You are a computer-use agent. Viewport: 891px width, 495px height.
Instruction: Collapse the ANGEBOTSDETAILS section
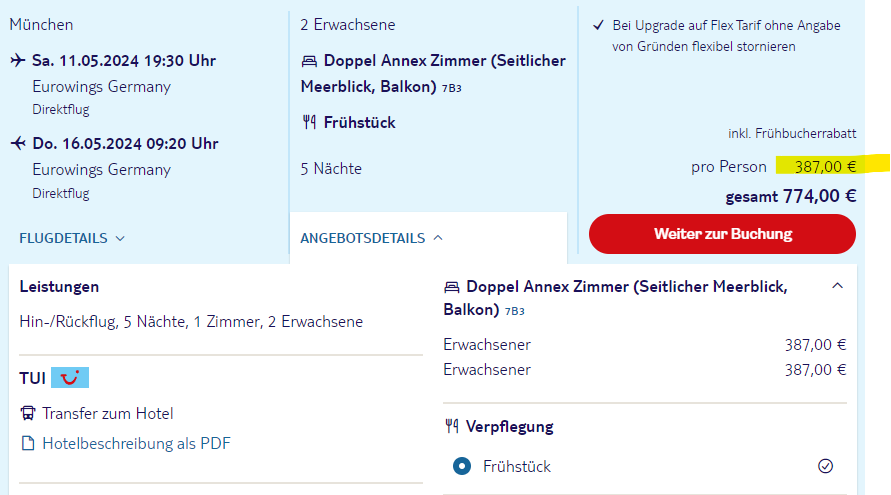pos(438,238)
